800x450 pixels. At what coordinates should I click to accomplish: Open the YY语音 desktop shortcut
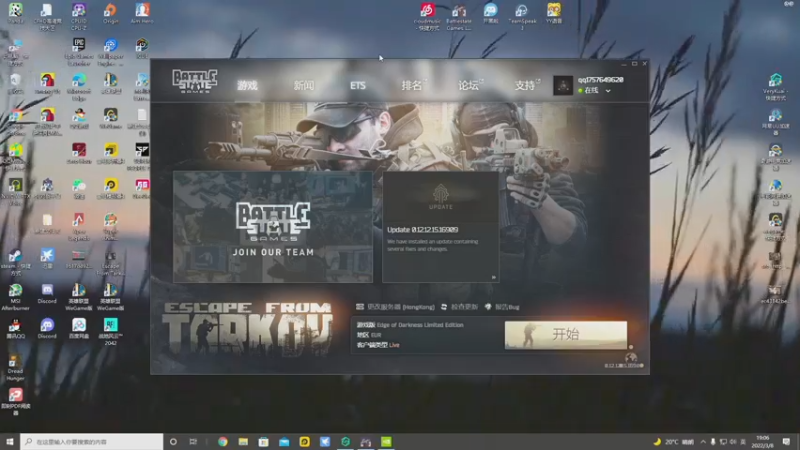554,14
